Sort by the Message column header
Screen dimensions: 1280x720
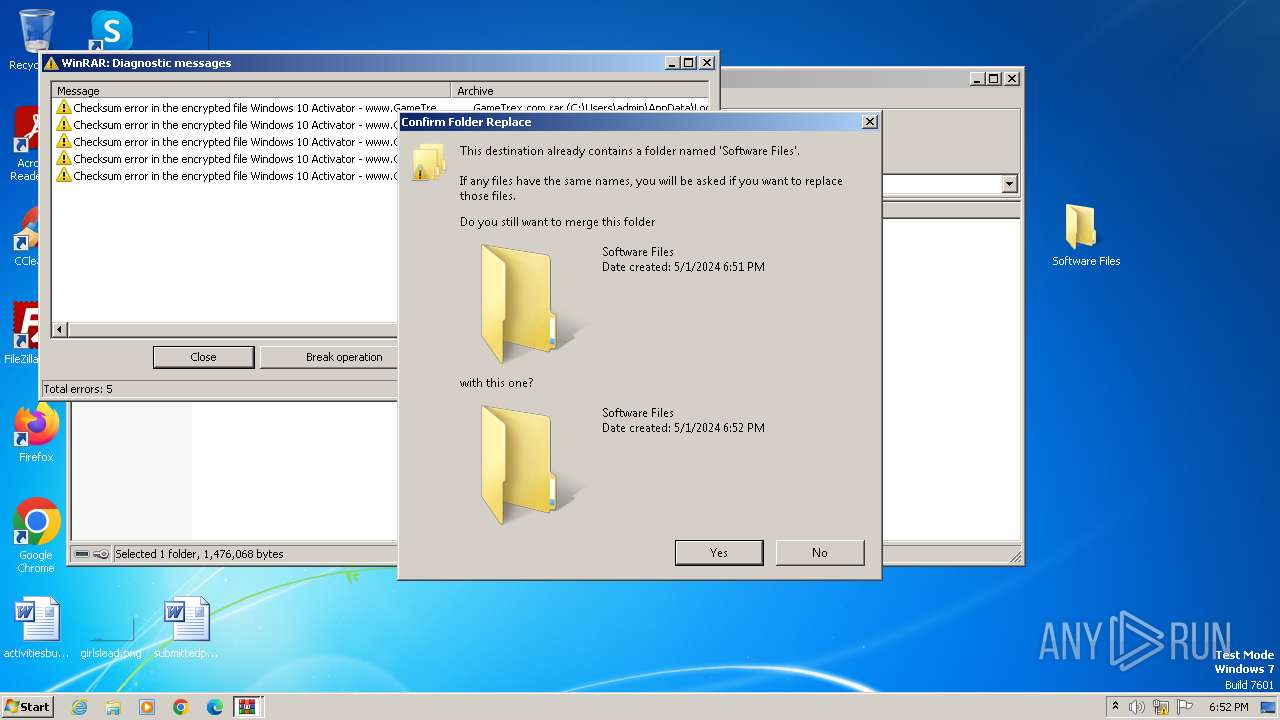click(x=251, y=91)
